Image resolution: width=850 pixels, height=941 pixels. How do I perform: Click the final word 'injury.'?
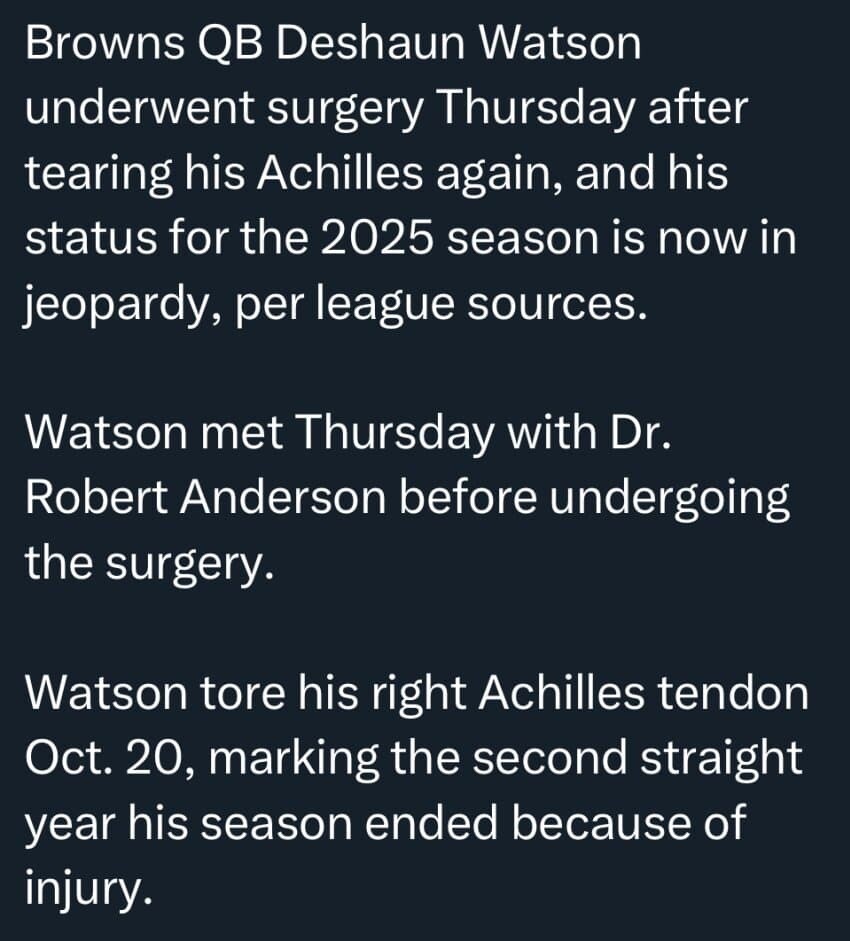coord(88,886)
